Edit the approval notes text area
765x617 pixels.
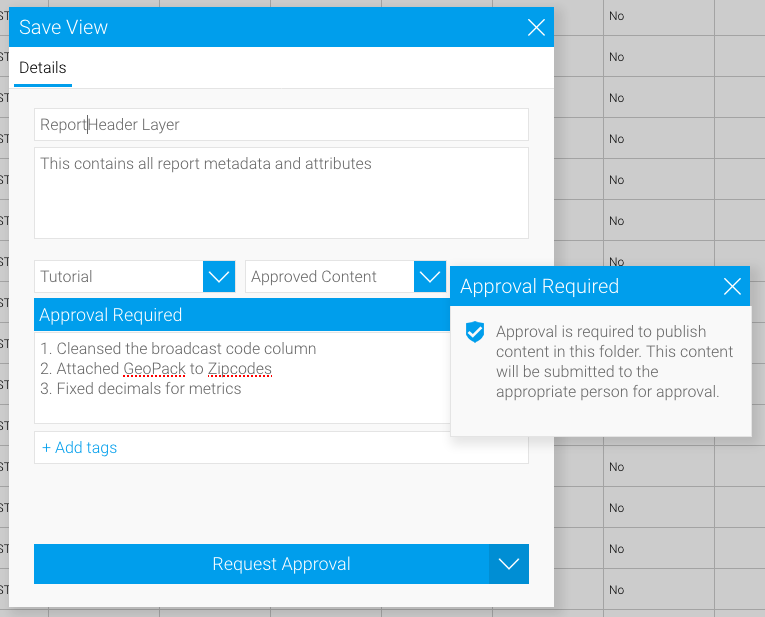(x=242, y=378)
